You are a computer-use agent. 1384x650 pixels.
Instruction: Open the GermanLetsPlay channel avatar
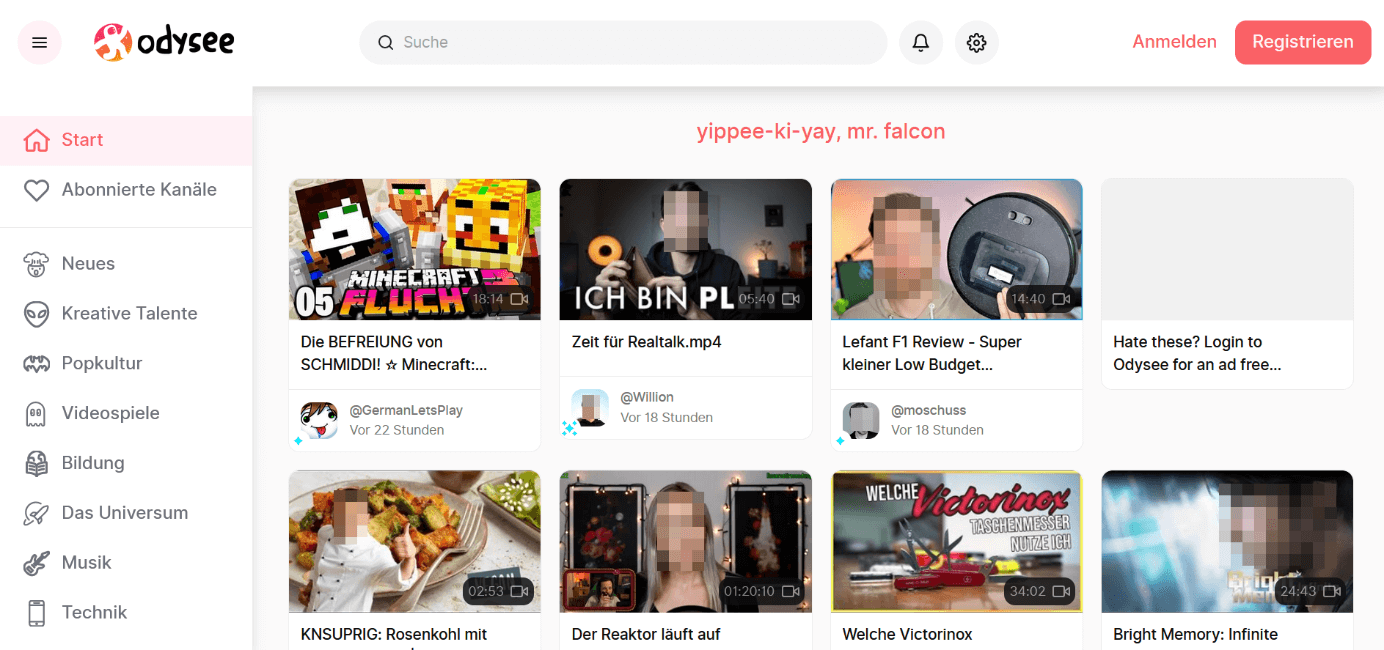pos(319,420)
